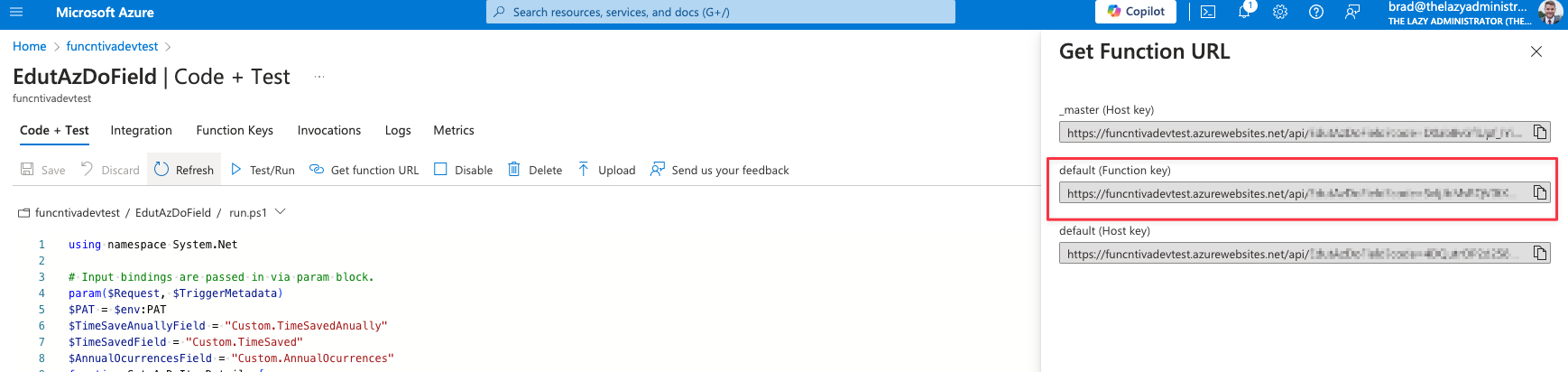This screenshot has height=372, width=1568.
Task: Open portal settings gear icon
Action: (x=1280, y=12)
